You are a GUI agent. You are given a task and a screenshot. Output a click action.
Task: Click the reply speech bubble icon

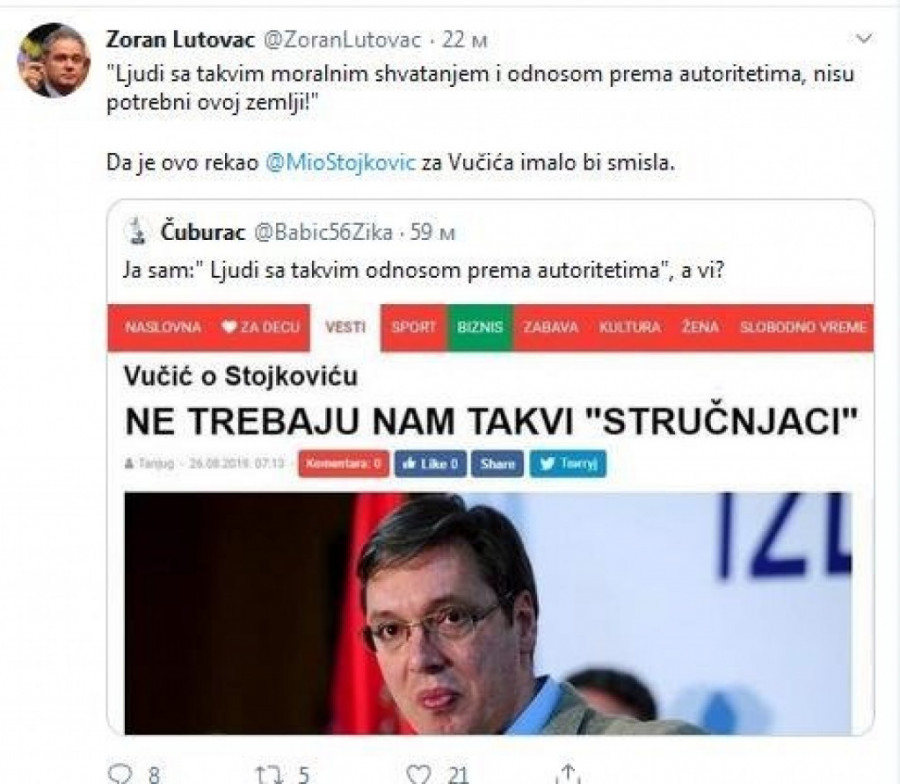[x=120, y=774]
